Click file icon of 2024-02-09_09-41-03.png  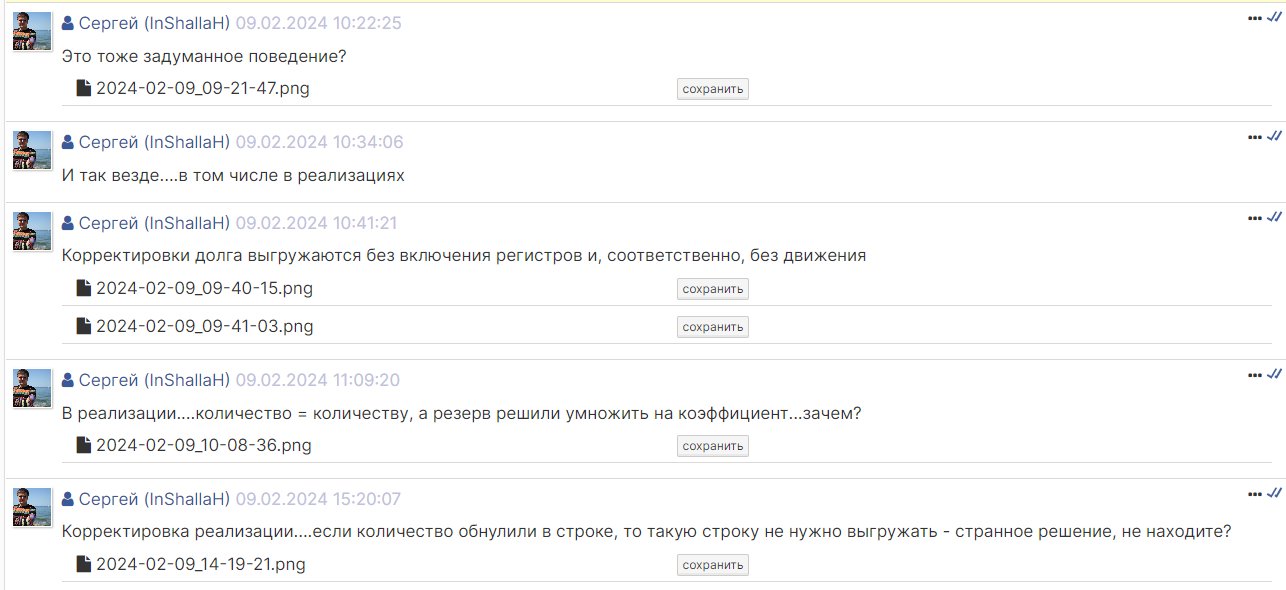coord(84,326)
